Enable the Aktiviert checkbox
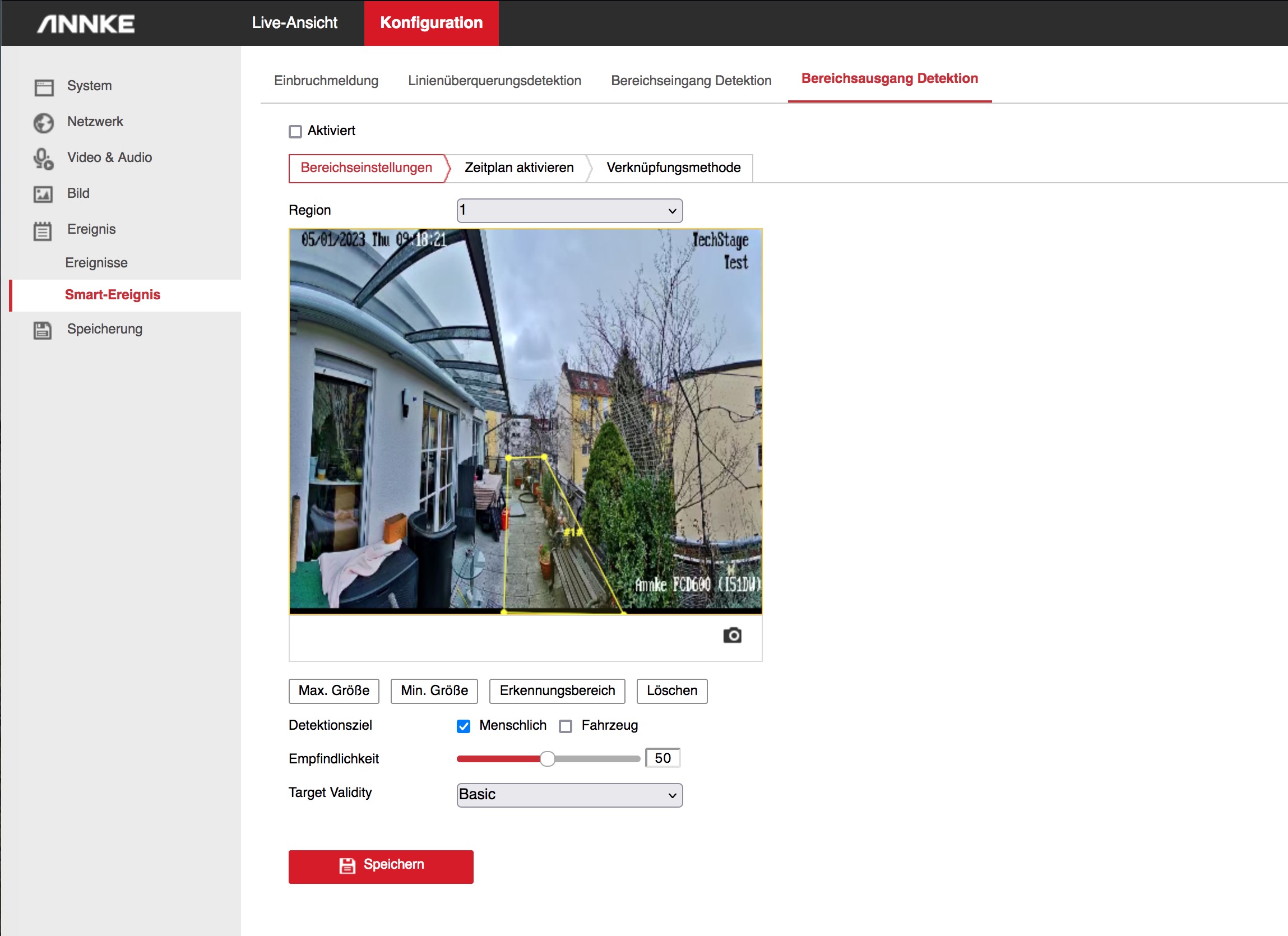Viewport: 1288px width, 936px height. 295,132
